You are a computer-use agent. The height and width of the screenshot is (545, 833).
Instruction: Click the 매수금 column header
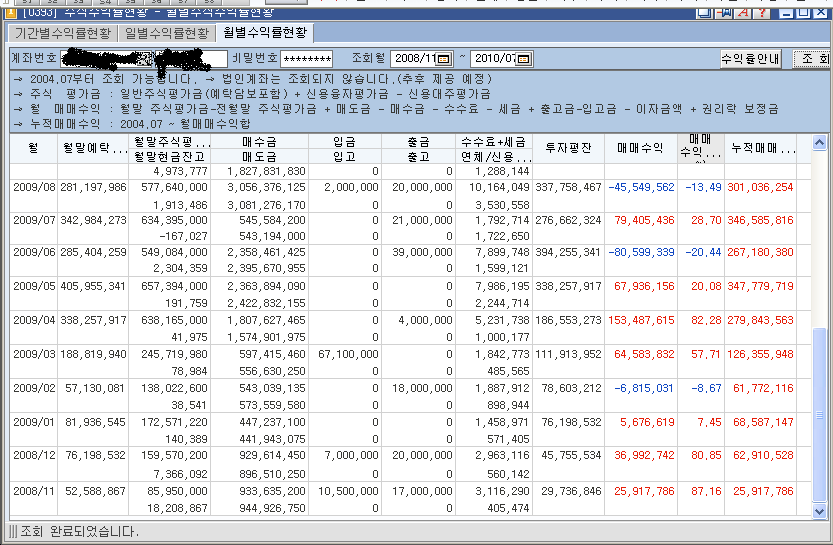(260, 142)
